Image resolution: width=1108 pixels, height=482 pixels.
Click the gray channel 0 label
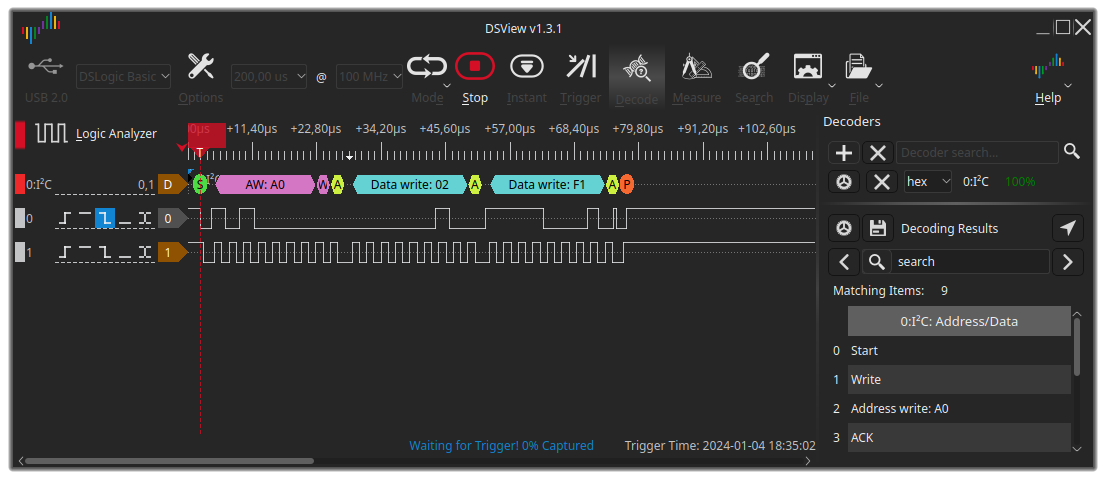click(170, 218)
